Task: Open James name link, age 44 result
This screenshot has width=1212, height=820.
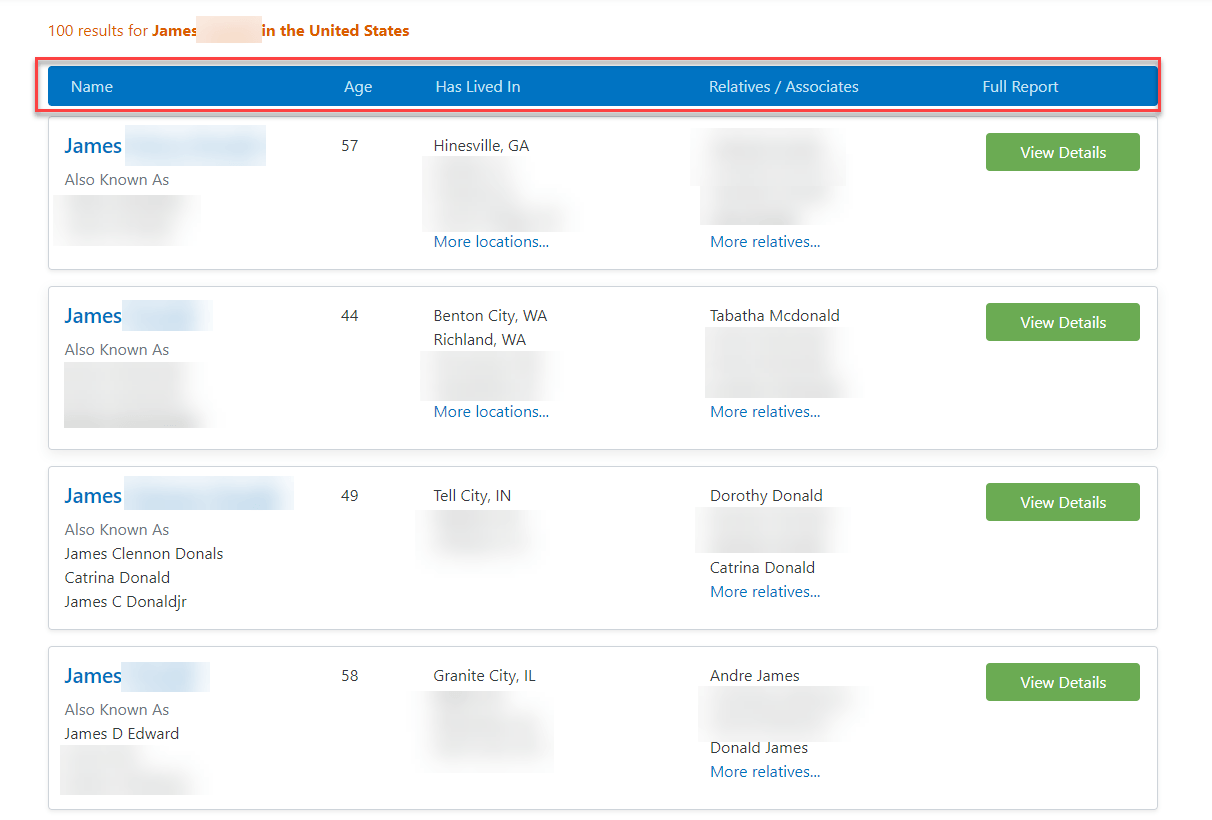Action: 93,316
